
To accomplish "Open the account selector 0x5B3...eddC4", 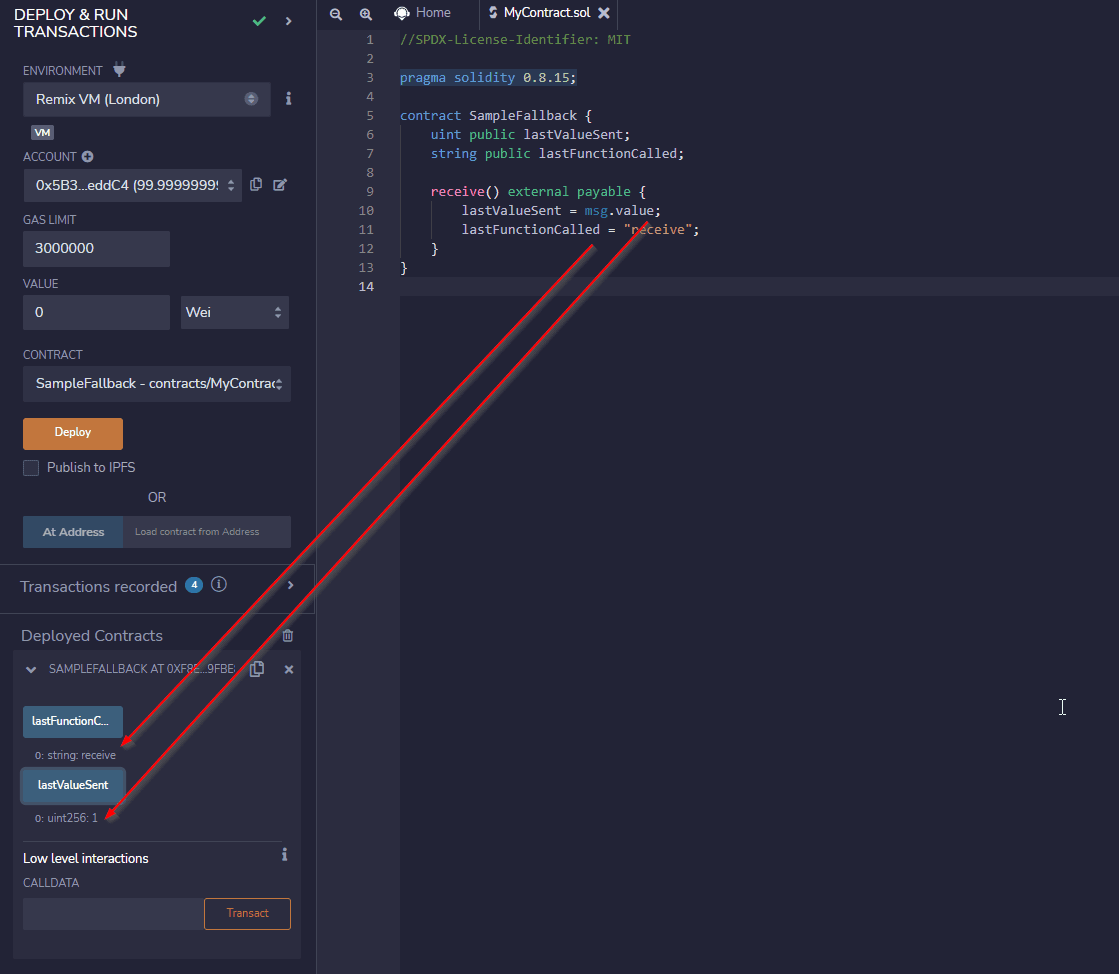I will tap(132, 186).
